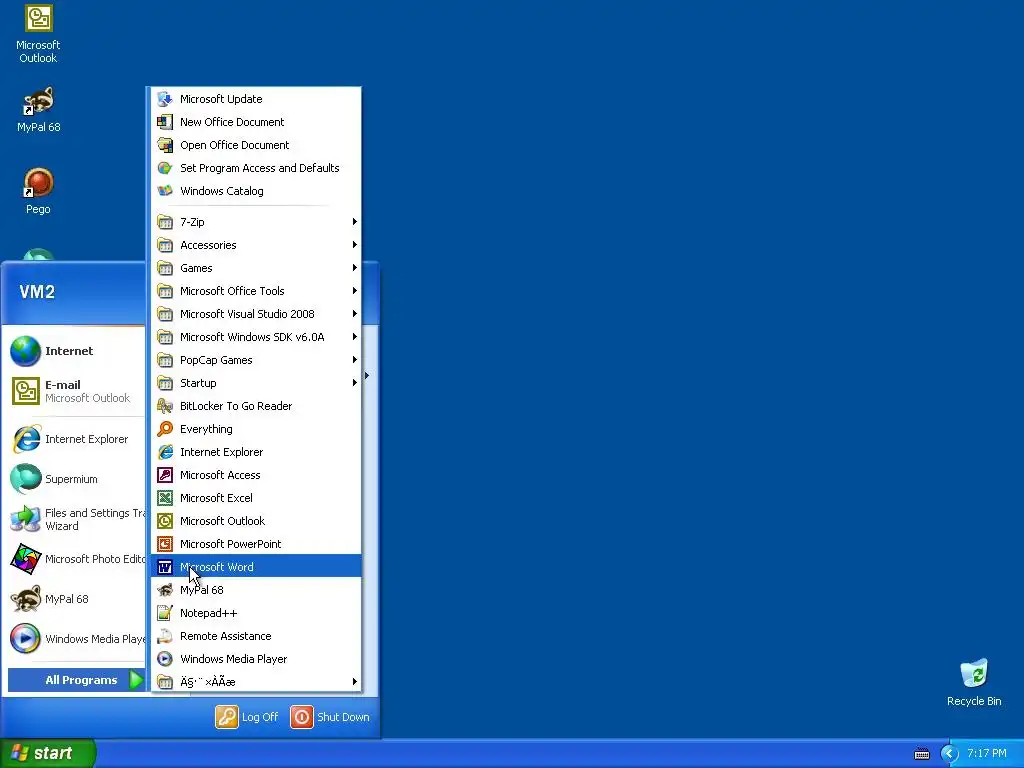Click the 7:17 PM taskbar clock
The height and width of the screenshot is (768, 1024).
pyautogui.click(x=987, y=754)
